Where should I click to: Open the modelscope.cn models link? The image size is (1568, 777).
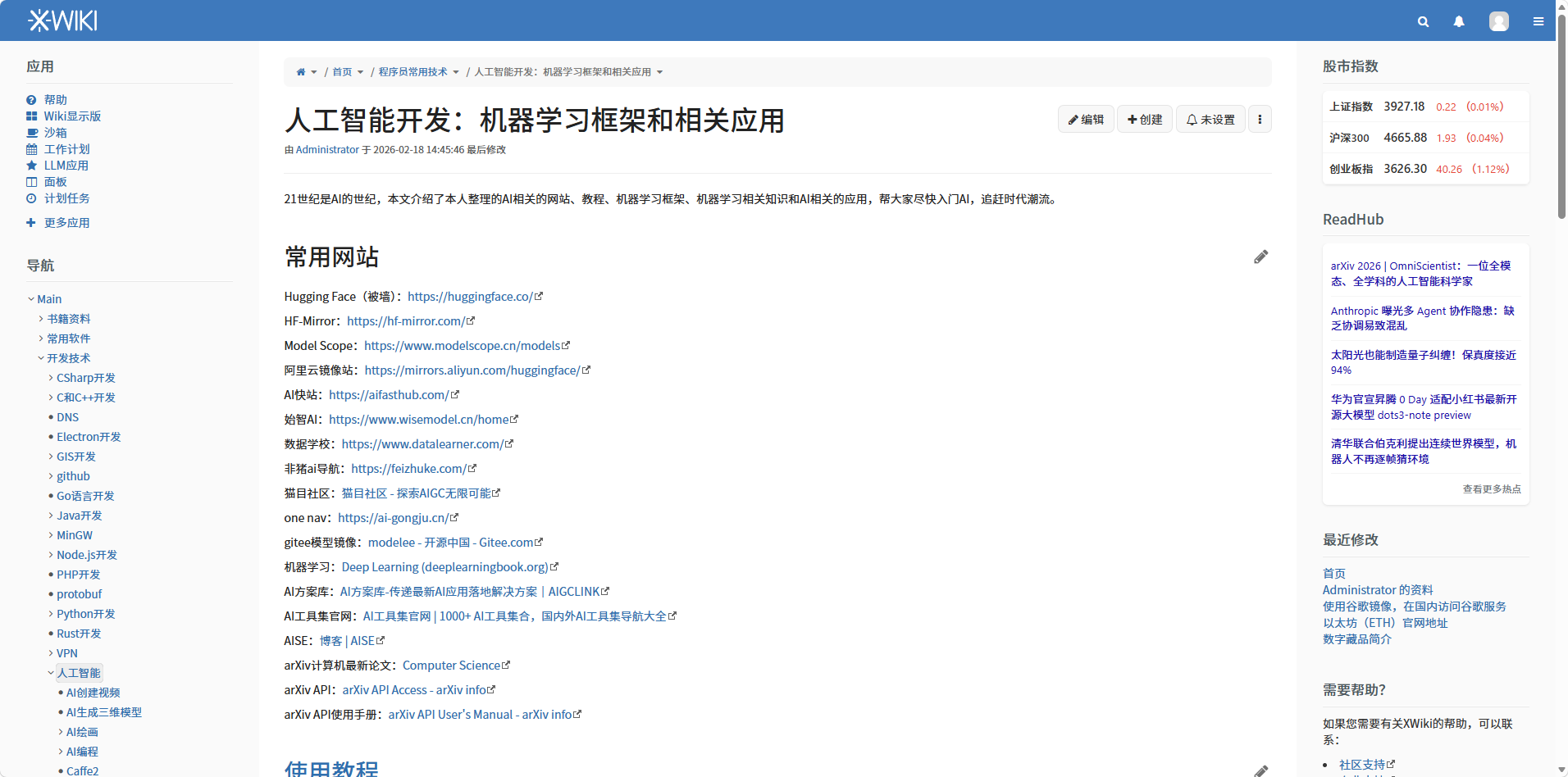click(x=463, y=346)
